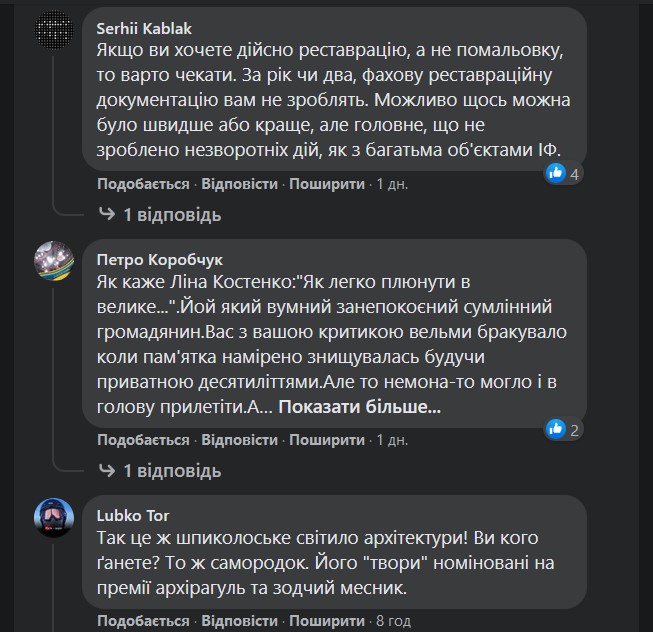Click Петро Коробчук's profile avatar

coord(54,262)
